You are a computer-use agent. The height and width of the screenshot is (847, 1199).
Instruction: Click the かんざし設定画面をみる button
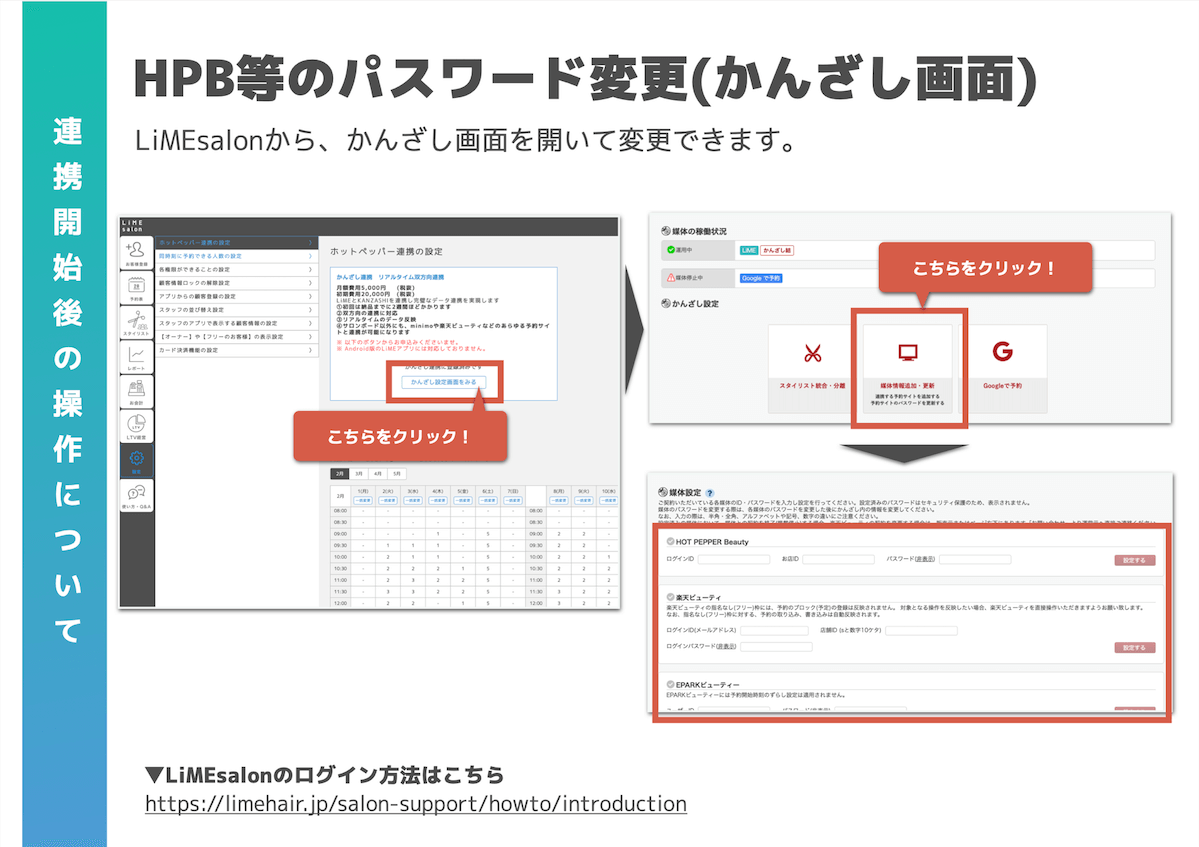point(444,382)
